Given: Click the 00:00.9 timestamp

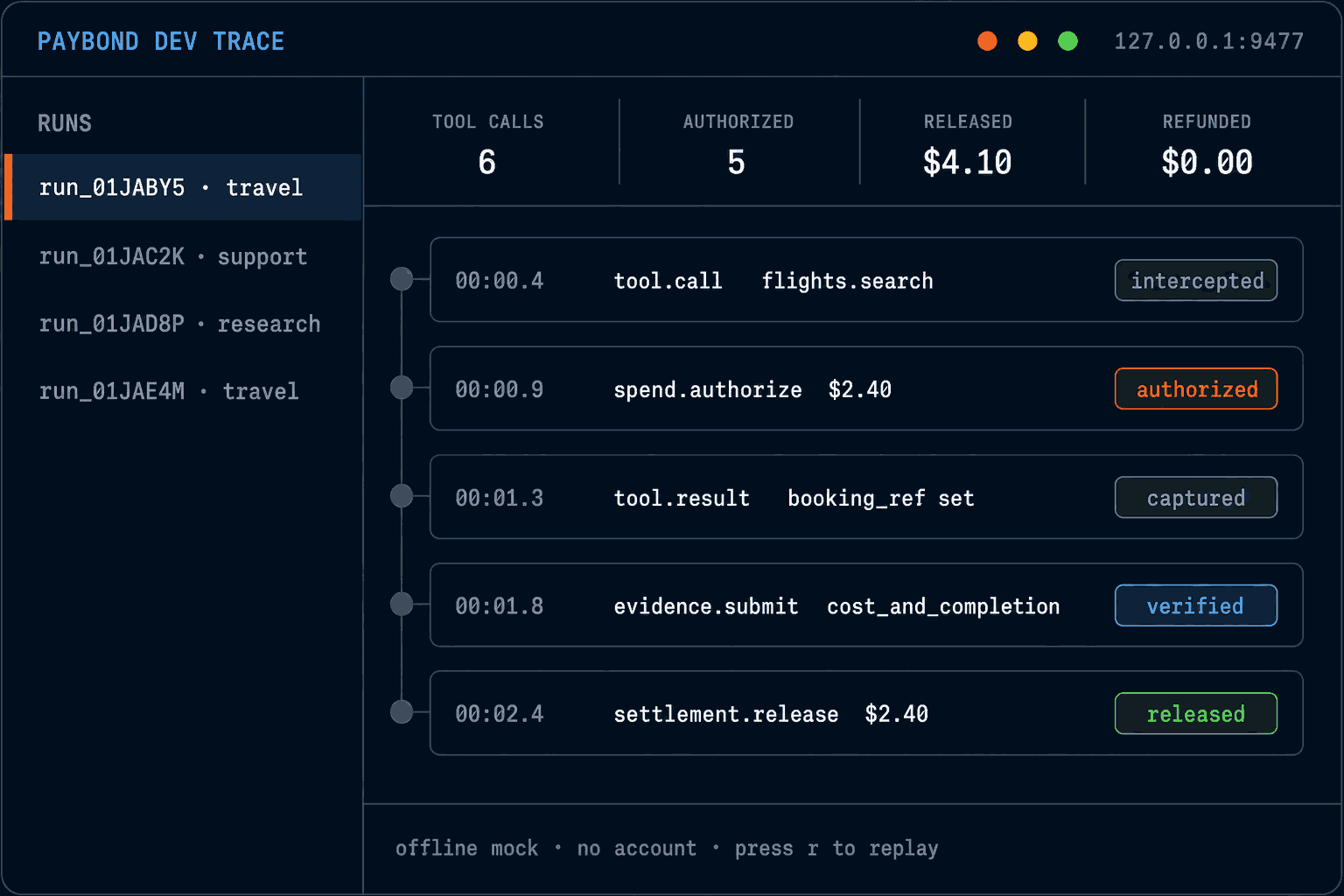Looking at the screenshot, I should point(500,389).
